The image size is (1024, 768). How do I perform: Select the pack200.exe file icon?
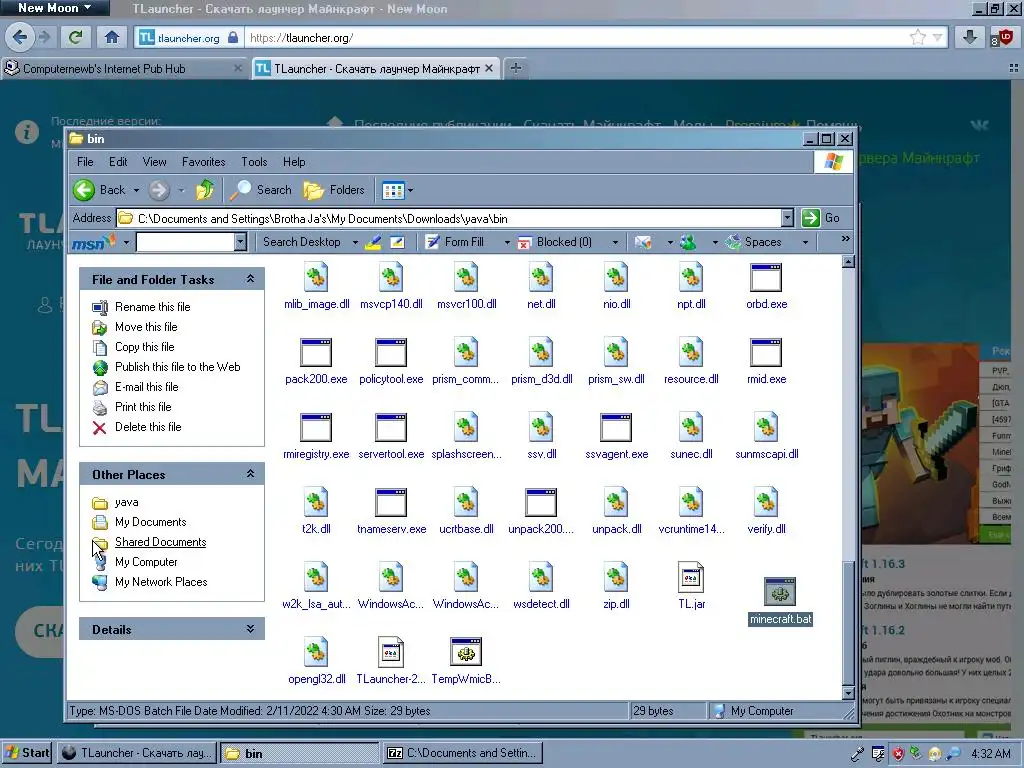click(316, 353)
